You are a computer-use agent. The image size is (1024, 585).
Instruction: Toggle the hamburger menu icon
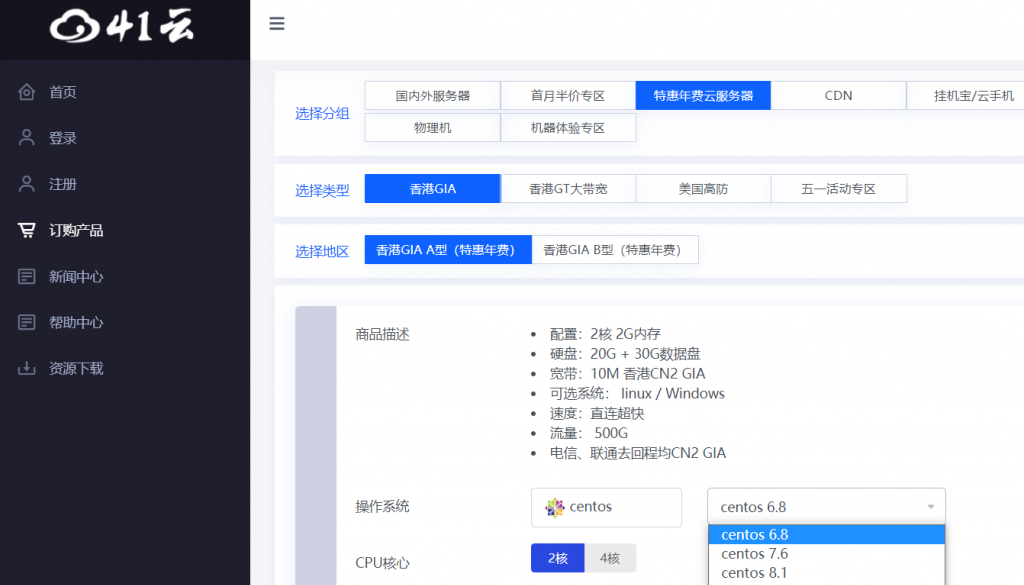277,24
